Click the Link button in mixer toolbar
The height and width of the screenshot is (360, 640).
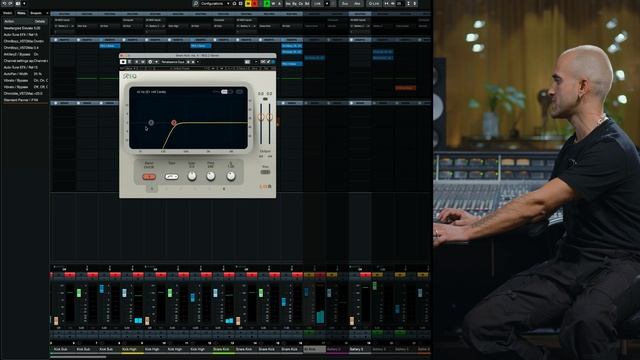[x=318, y=3]
